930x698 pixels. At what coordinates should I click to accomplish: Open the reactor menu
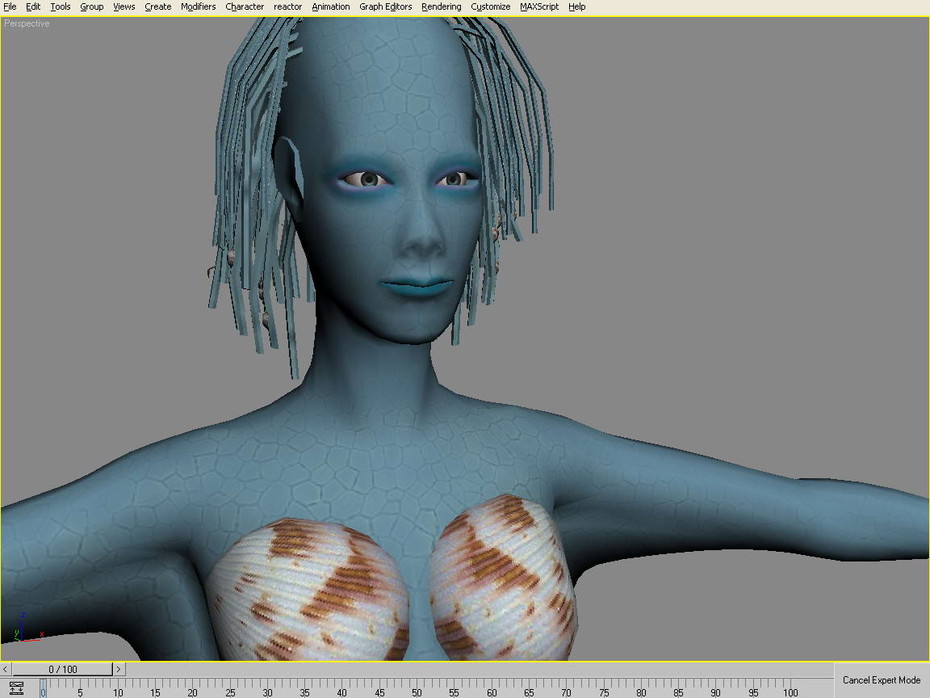click(x=288, y=7)
